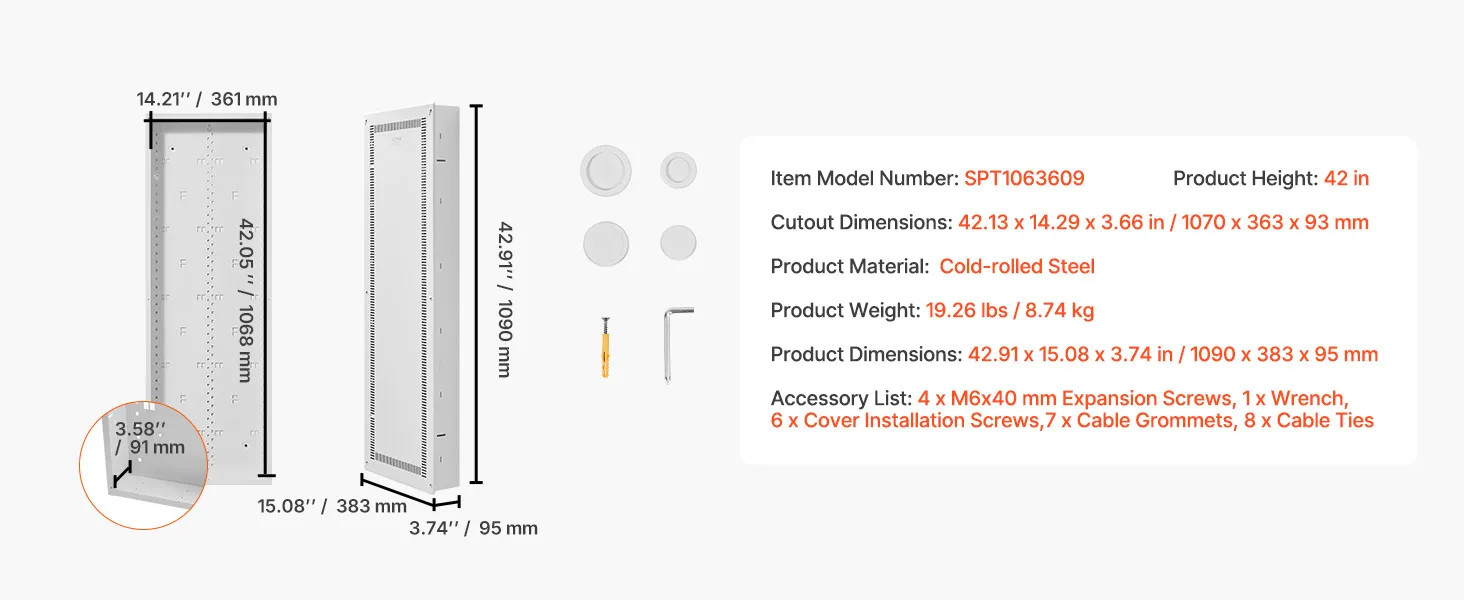This screenshot has height=600, width=1464.
Task: Click the 3.58'' / 91 mm inset label
Action: [x=150, y=437]
